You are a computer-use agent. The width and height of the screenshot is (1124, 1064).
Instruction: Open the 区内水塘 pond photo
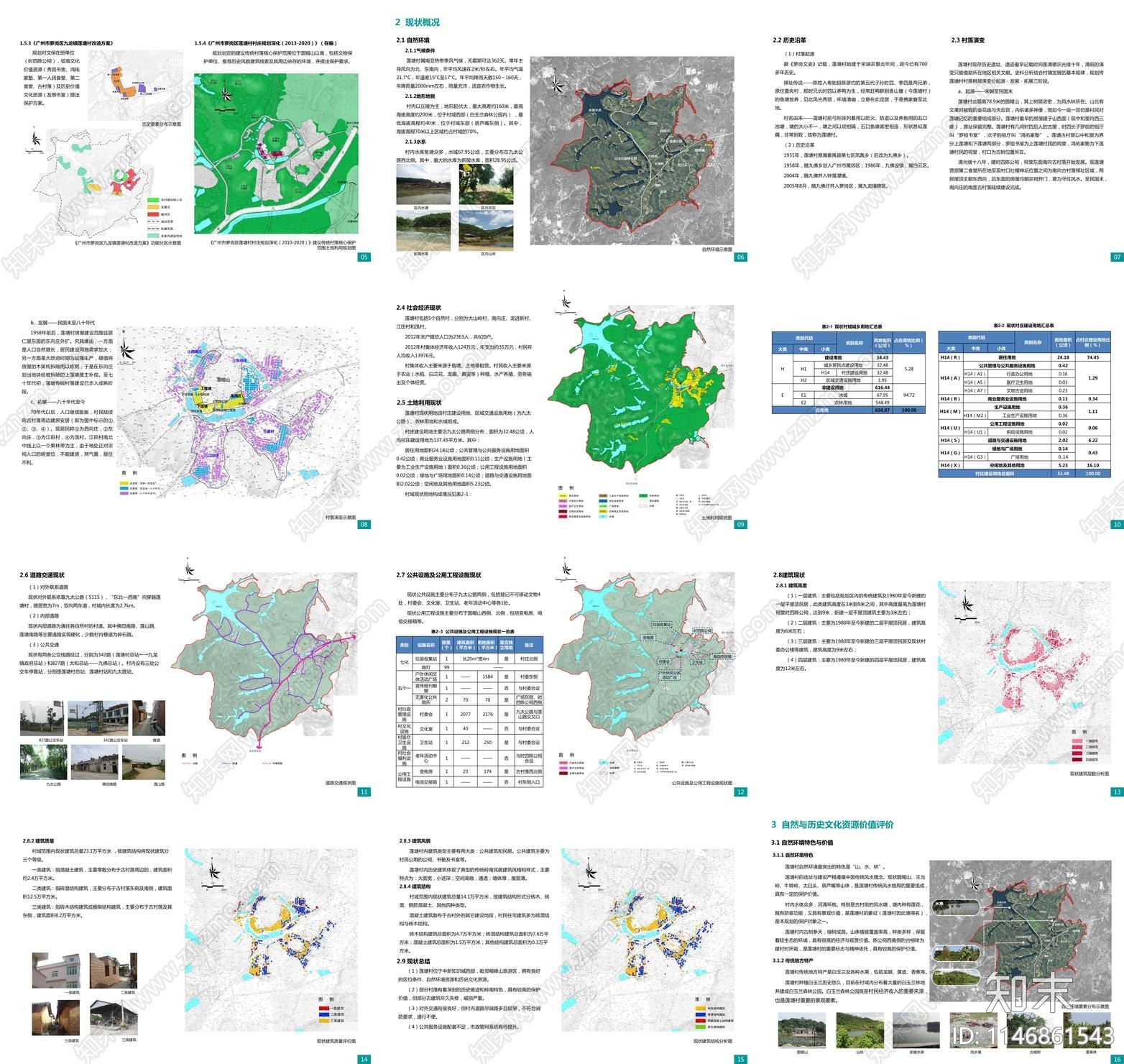(x=423, y=184)
